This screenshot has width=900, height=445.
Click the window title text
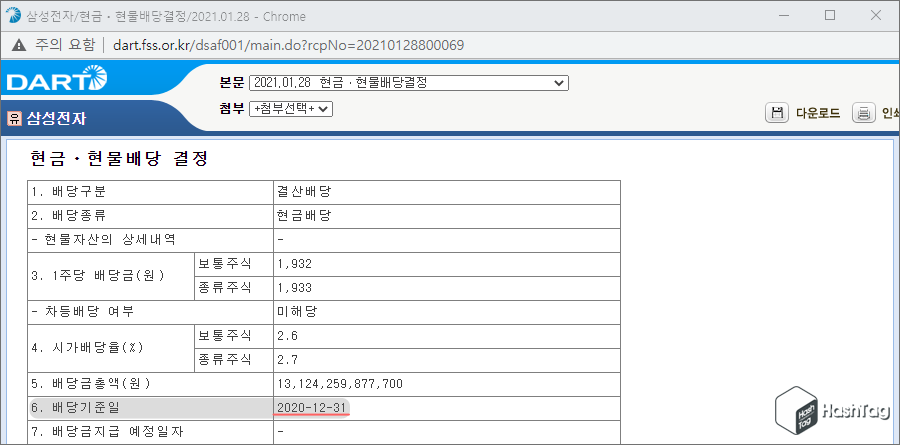tap(166, 16)
